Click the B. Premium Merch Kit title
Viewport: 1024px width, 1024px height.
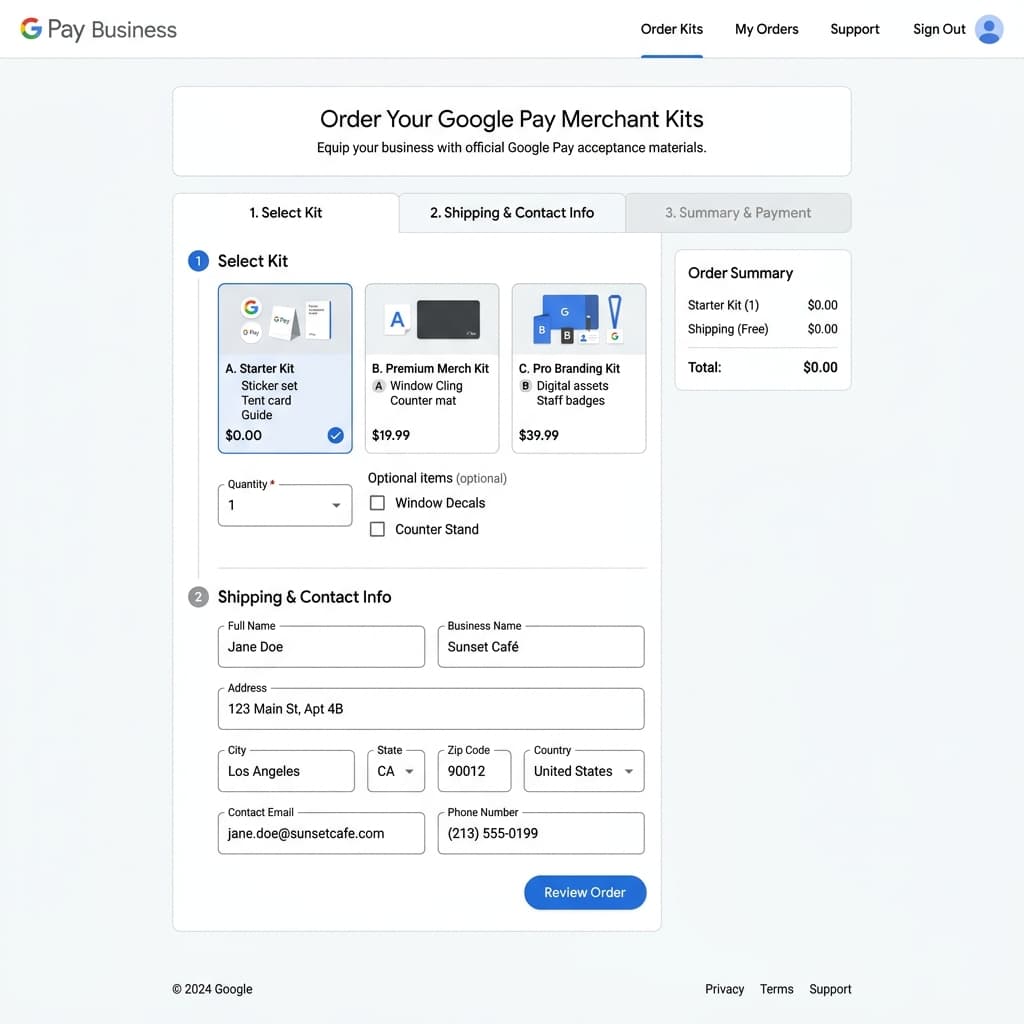coord(430,368)
